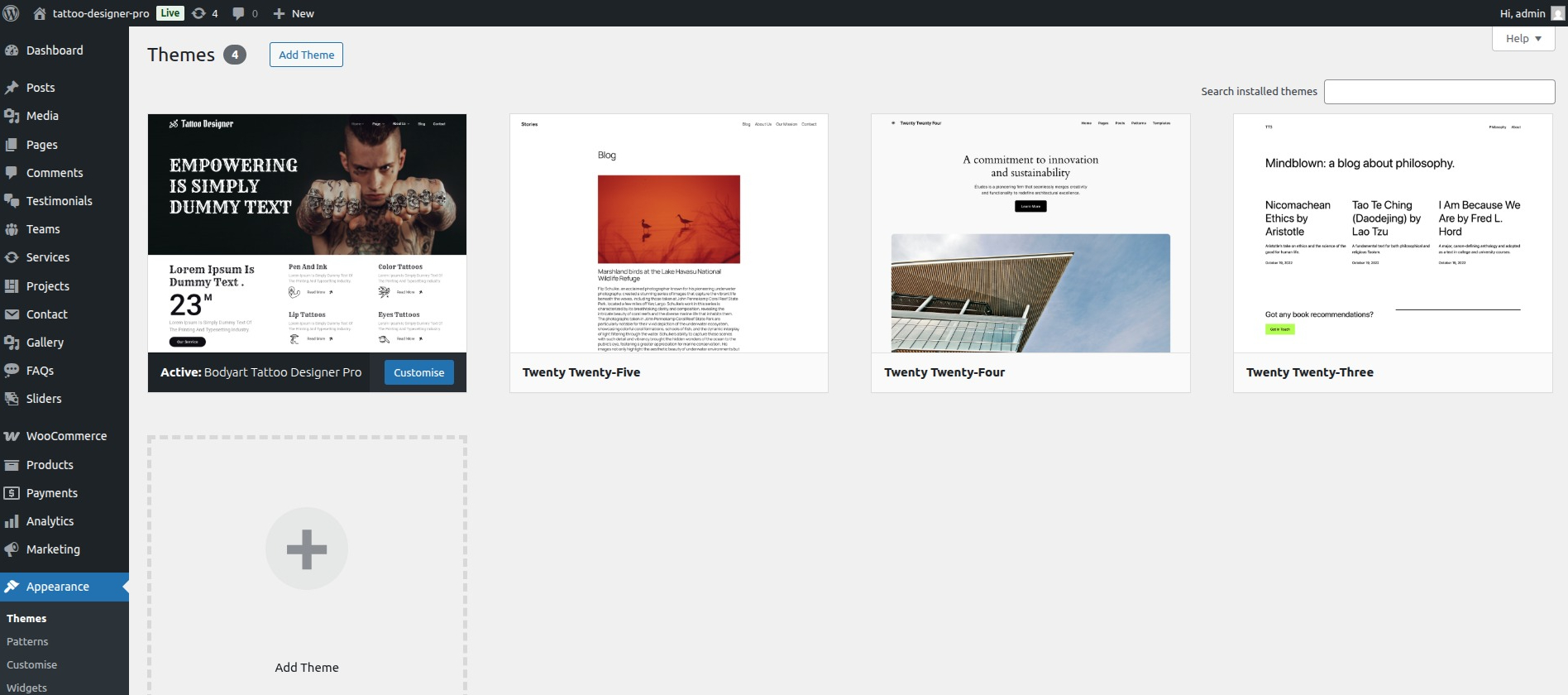Image resolution: width=1568 pixels, height=695 pixels.
Task: Click the theme count badge 4
Action: coord(235,55)
